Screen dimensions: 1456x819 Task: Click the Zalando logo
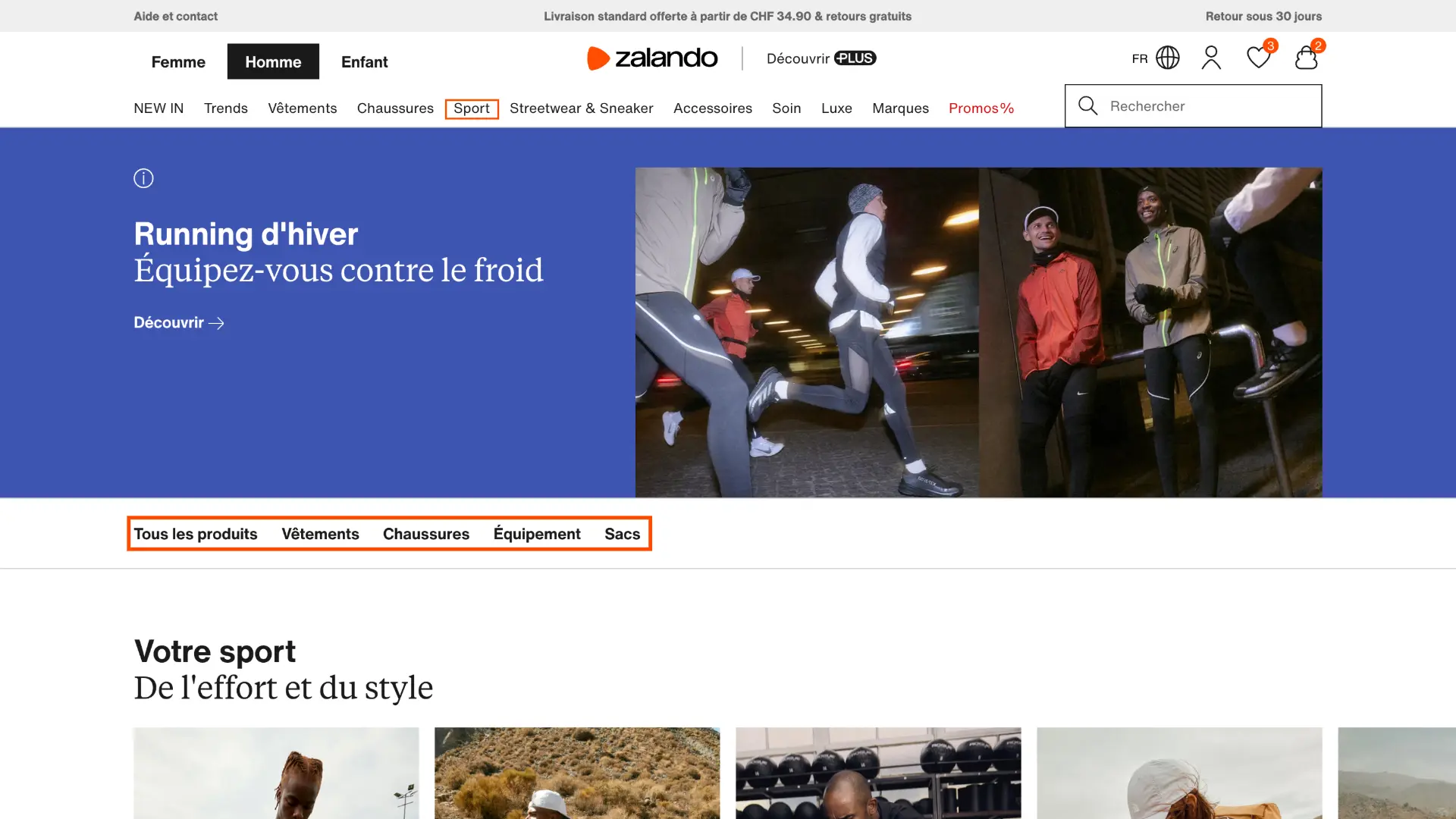652,58
